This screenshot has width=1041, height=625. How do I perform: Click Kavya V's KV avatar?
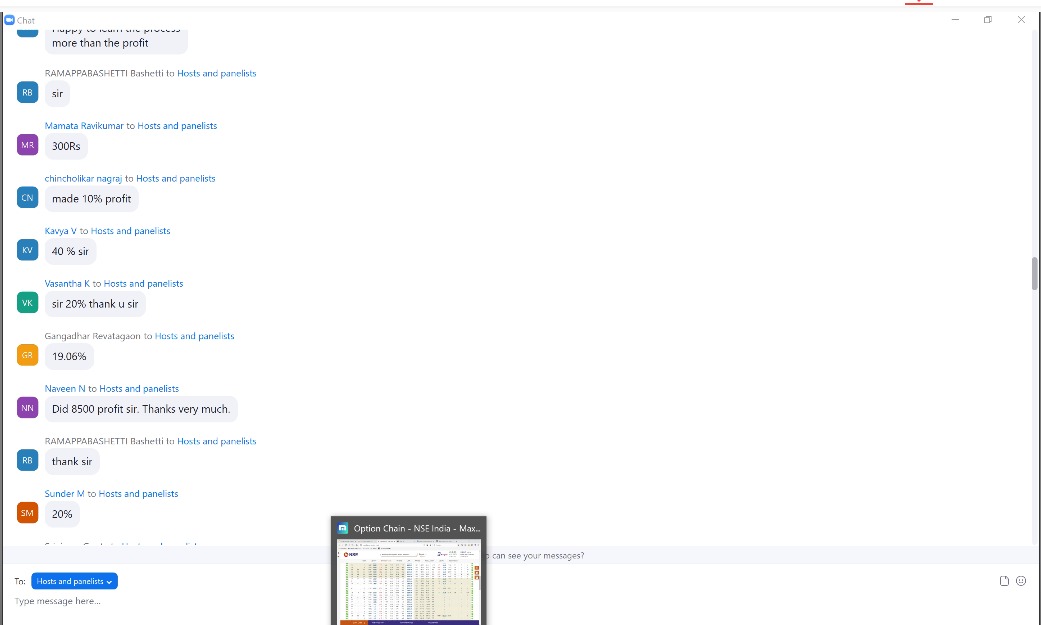point(27,250)
